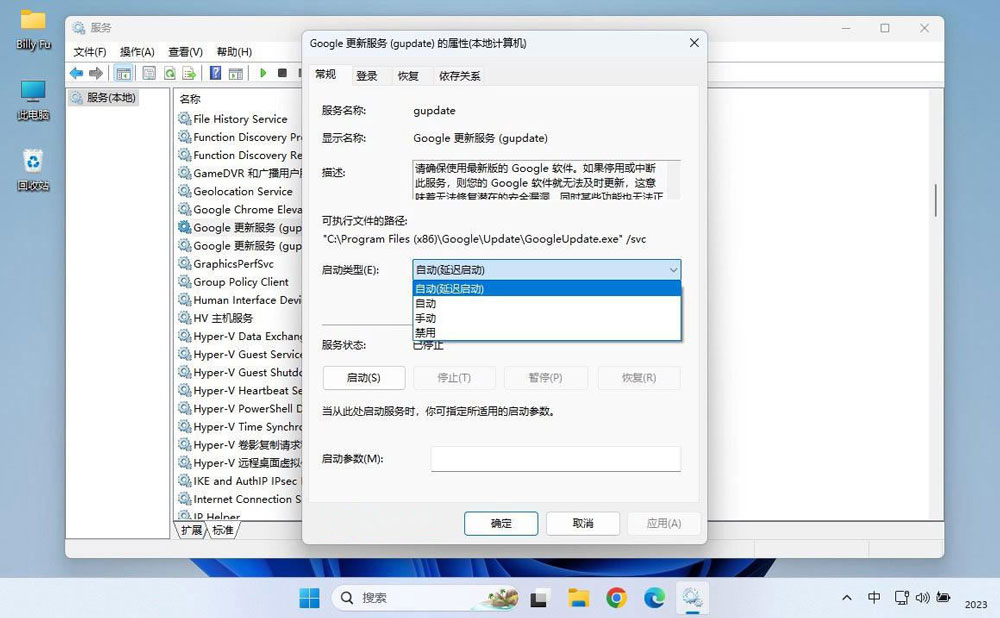Click the Back arrow toolbar icon
Viewport: 1000px width, 618px height.
[76, 73]
